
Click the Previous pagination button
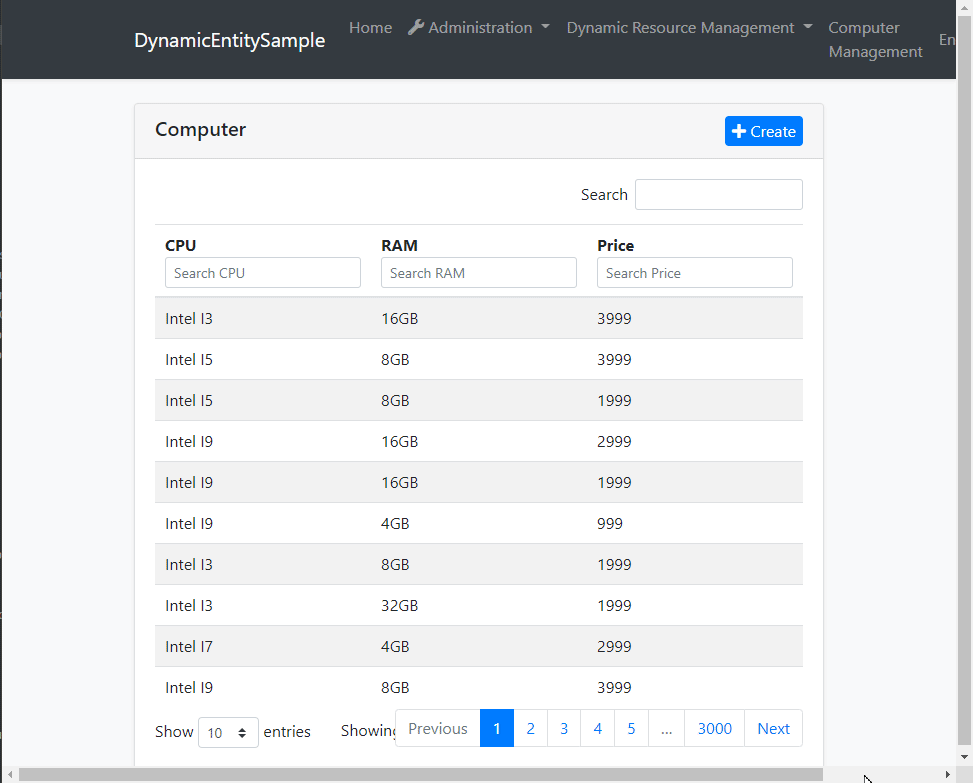coord(437,728)
